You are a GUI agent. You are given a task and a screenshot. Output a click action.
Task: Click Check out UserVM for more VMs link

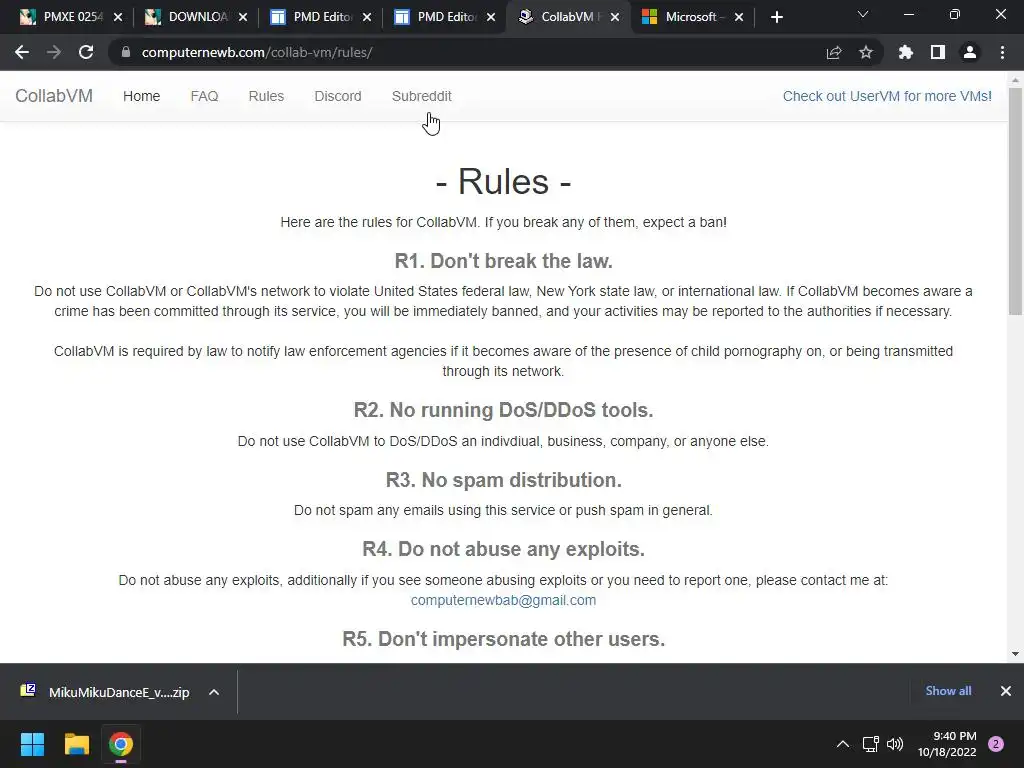(x=887, y=96)
